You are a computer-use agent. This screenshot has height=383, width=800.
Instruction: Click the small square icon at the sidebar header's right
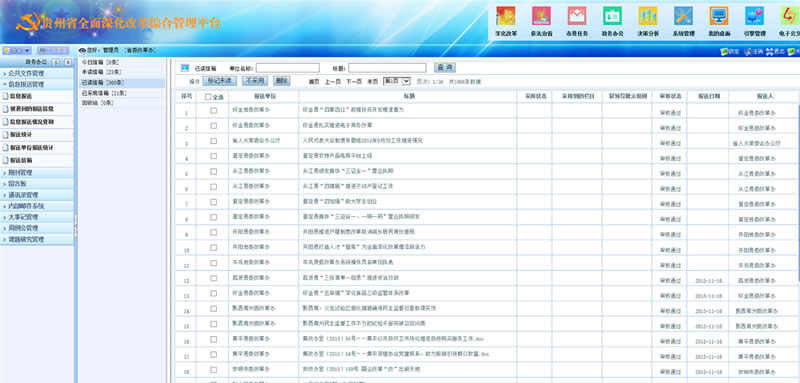click(x=68, y=62)
